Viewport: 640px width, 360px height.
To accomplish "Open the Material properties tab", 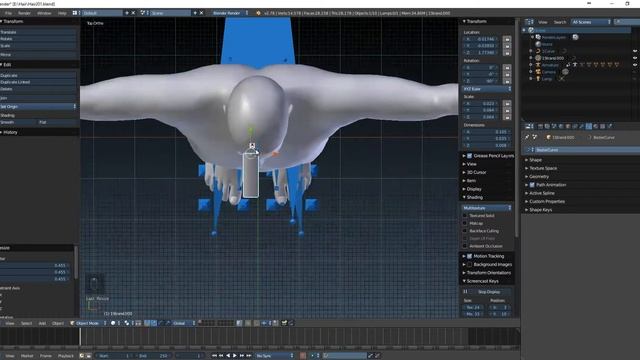I will (x=596, y=127).
